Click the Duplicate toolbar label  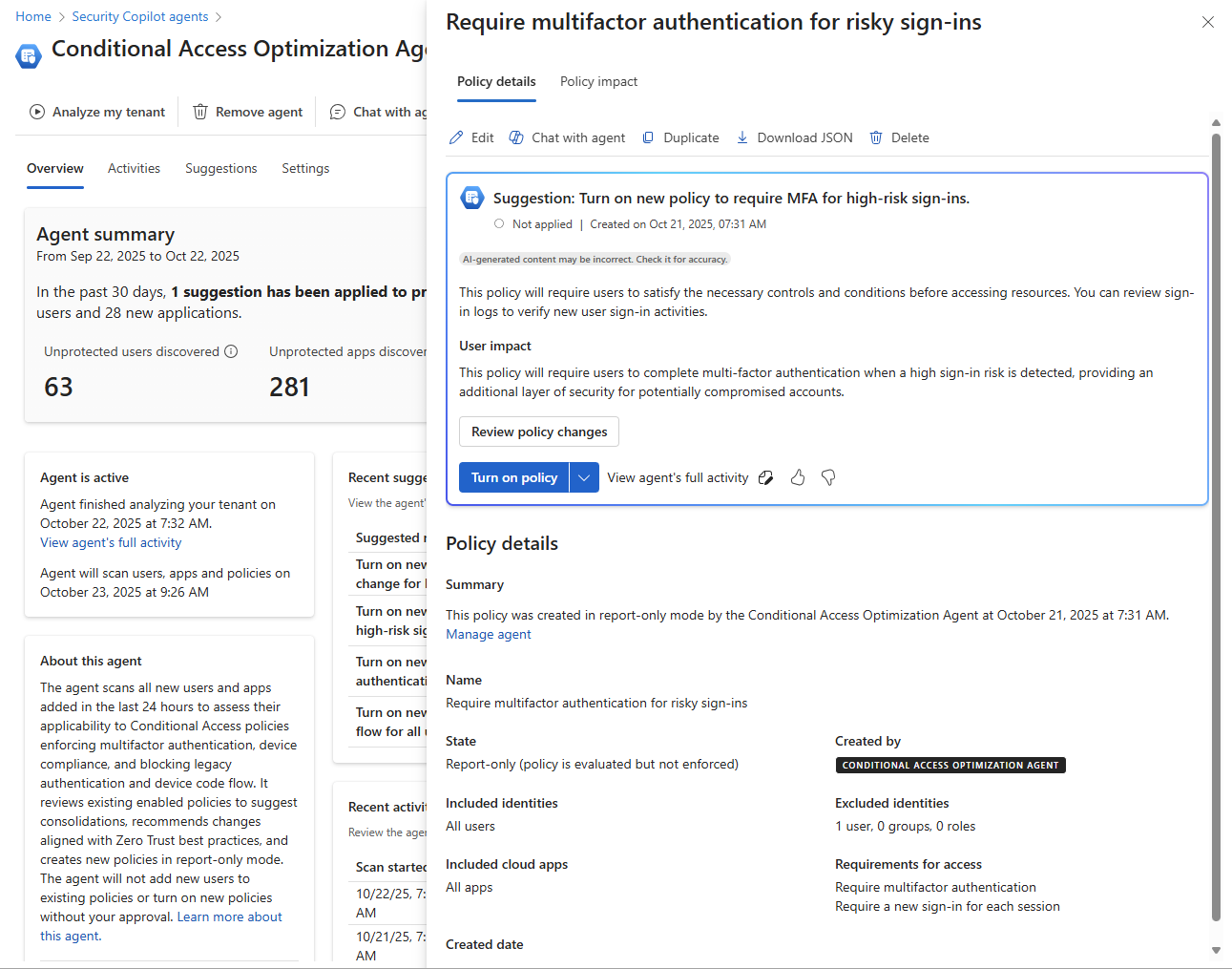[692, 137]
